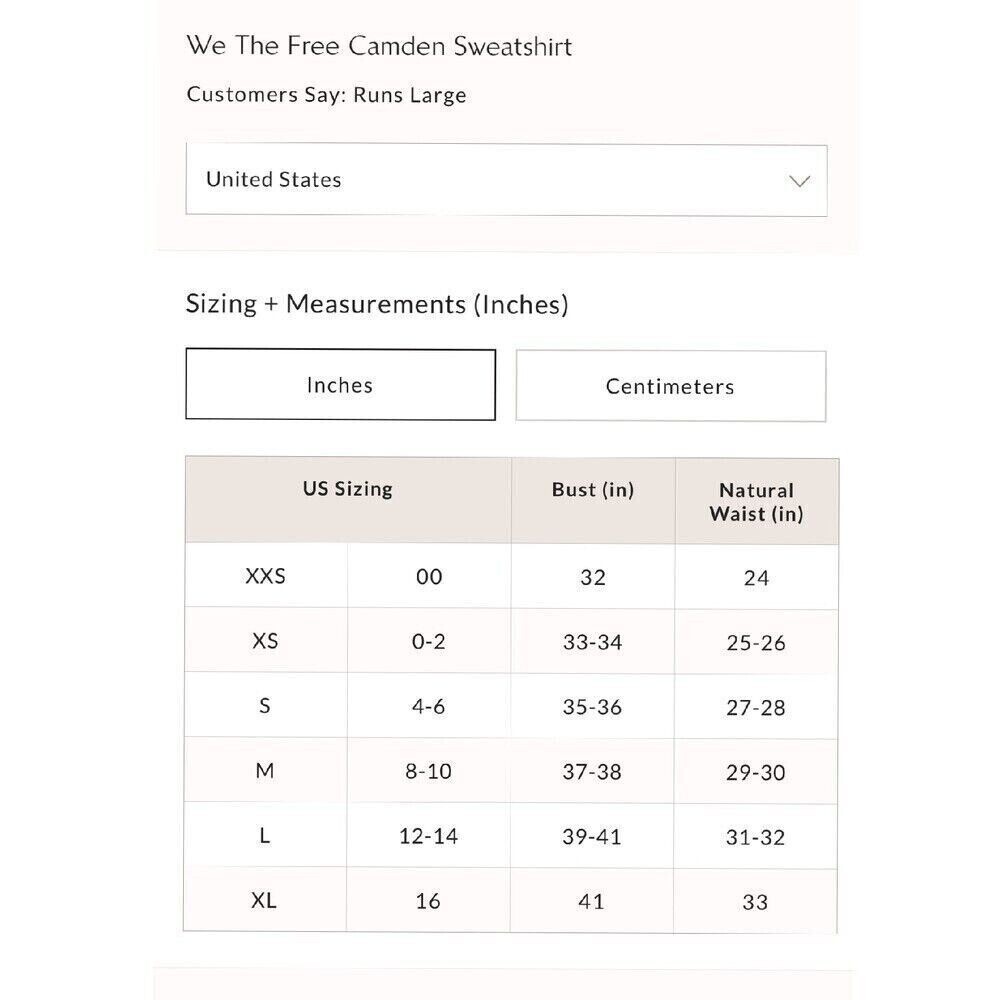Open the United States country dropdown
This screenshot has height=1000, width=1000.
pyautogui.click(x=505, y=180)
